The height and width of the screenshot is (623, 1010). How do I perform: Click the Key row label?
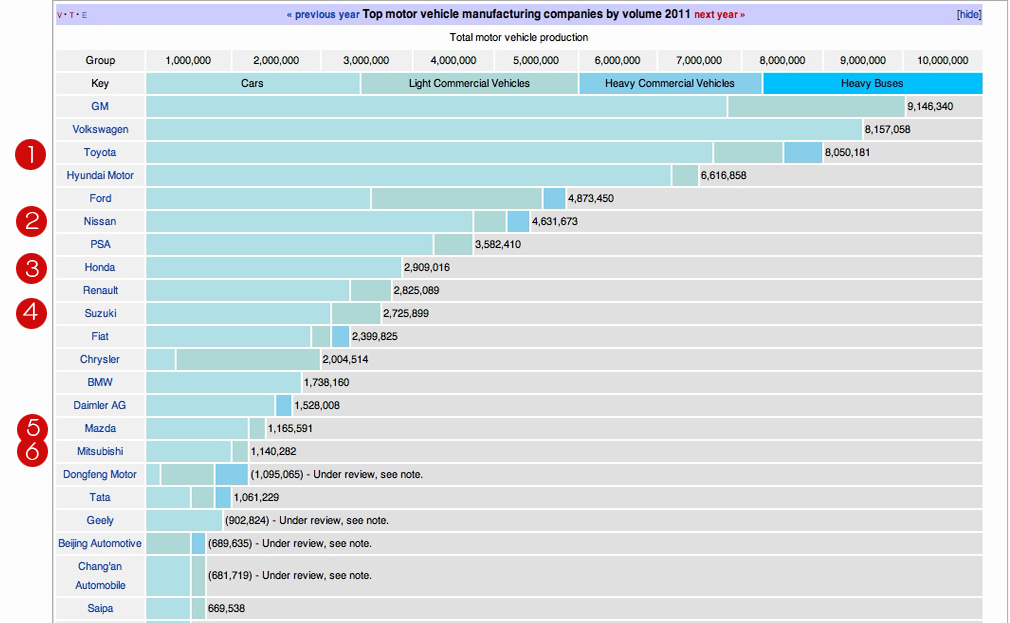[x=100, y=84]
